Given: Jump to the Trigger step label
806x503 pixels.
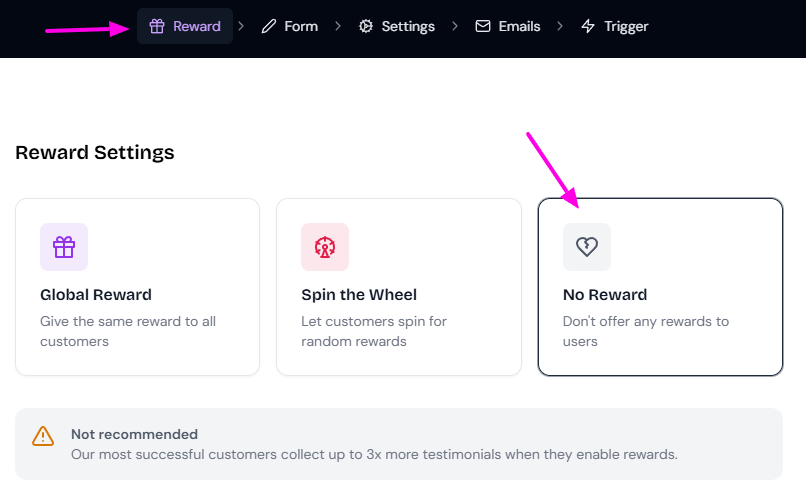Looking at the screenshot, I should click(x=626, y=26).
